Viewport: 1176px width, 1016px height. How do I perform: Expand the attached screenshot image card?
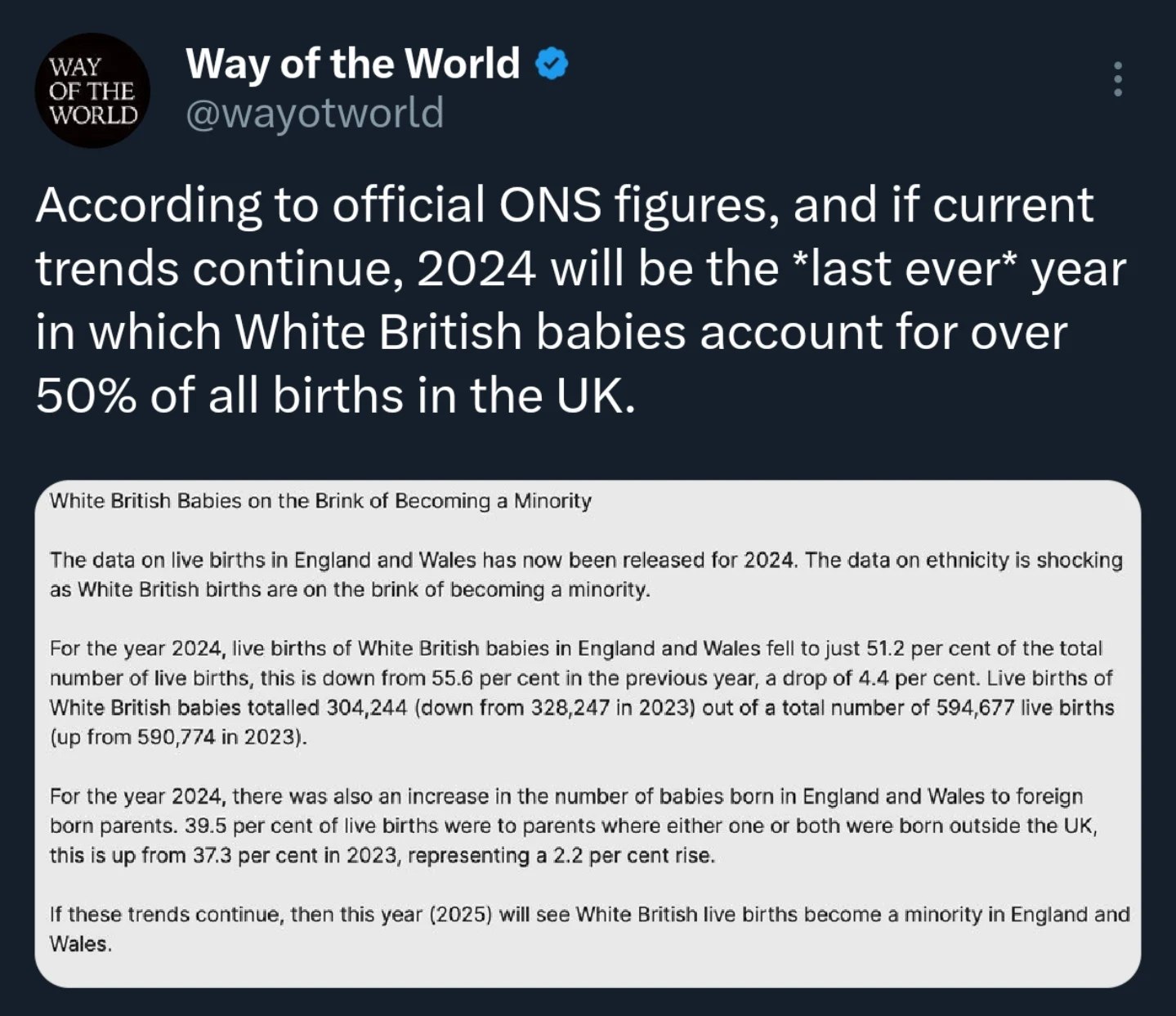coord(588,733)
